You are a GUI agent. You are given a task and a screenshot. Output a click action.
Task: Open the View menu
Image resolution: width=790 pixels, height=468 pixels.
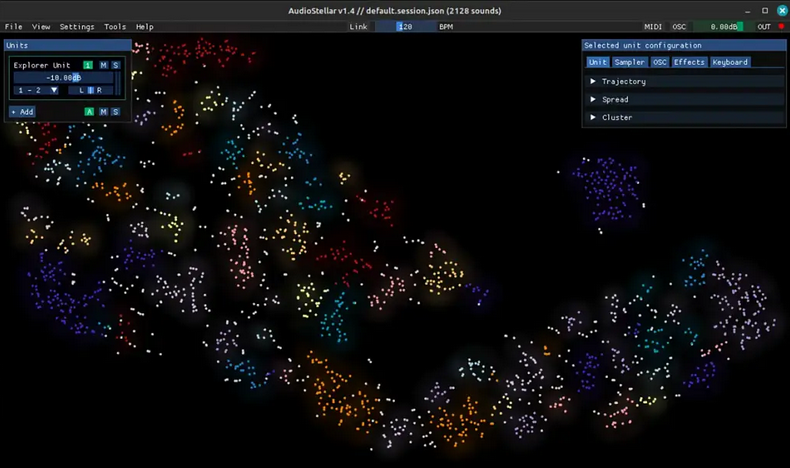click(41, 27)
